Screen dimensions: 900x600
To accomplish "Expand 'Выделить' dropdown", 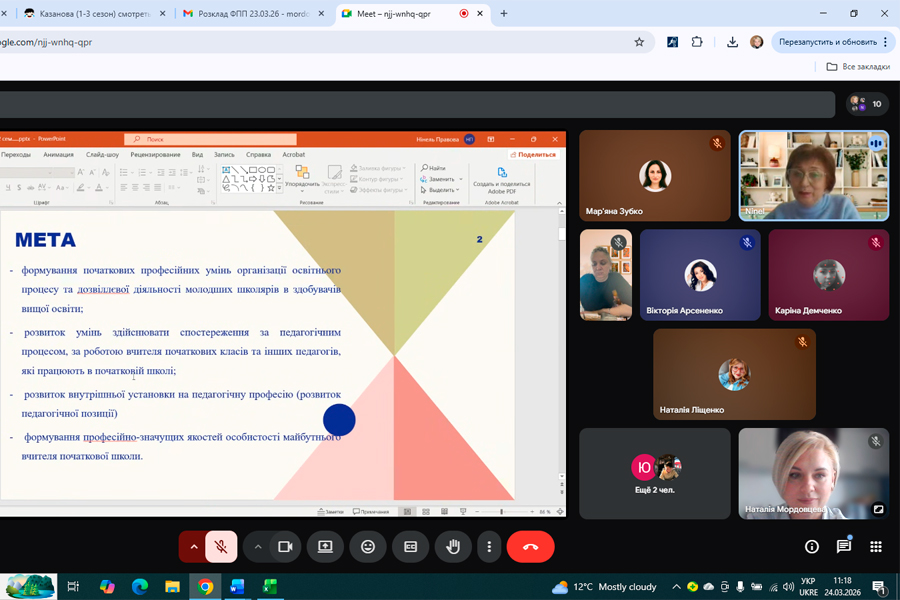I will coord(459,189).
